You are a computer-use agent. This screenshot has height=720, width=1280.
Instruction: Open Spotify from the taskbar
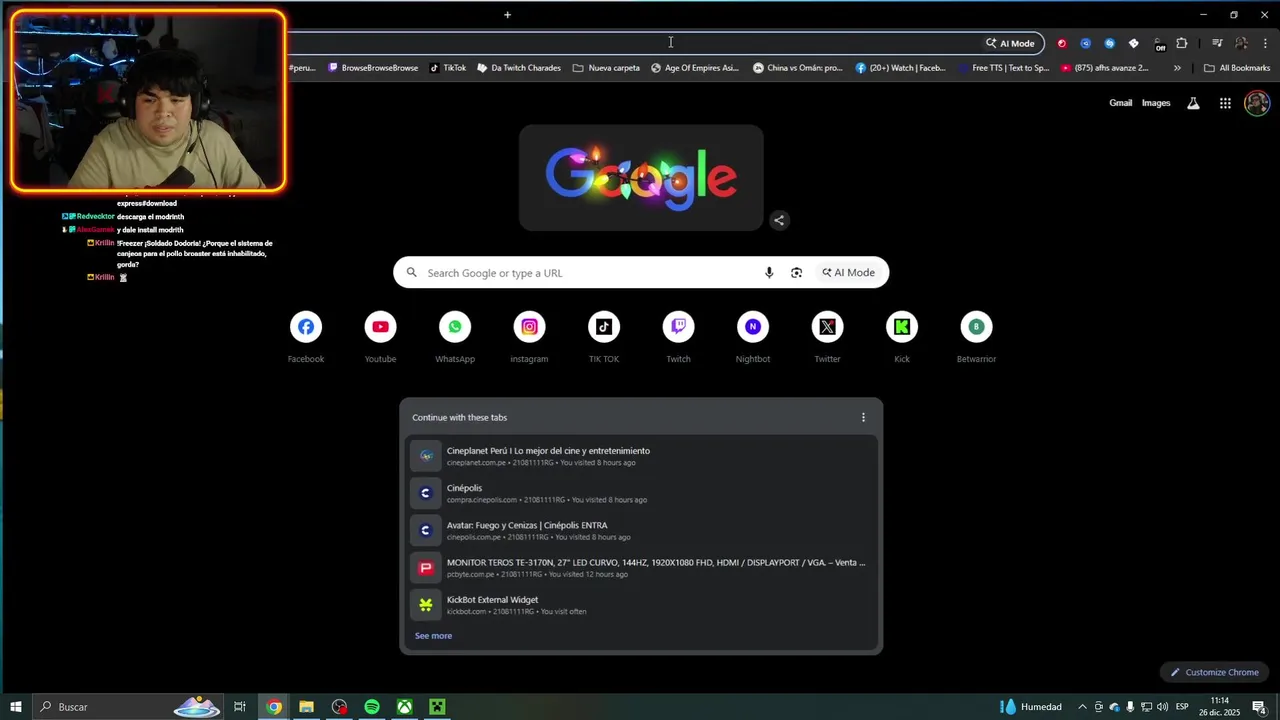(x=372, y=707)
